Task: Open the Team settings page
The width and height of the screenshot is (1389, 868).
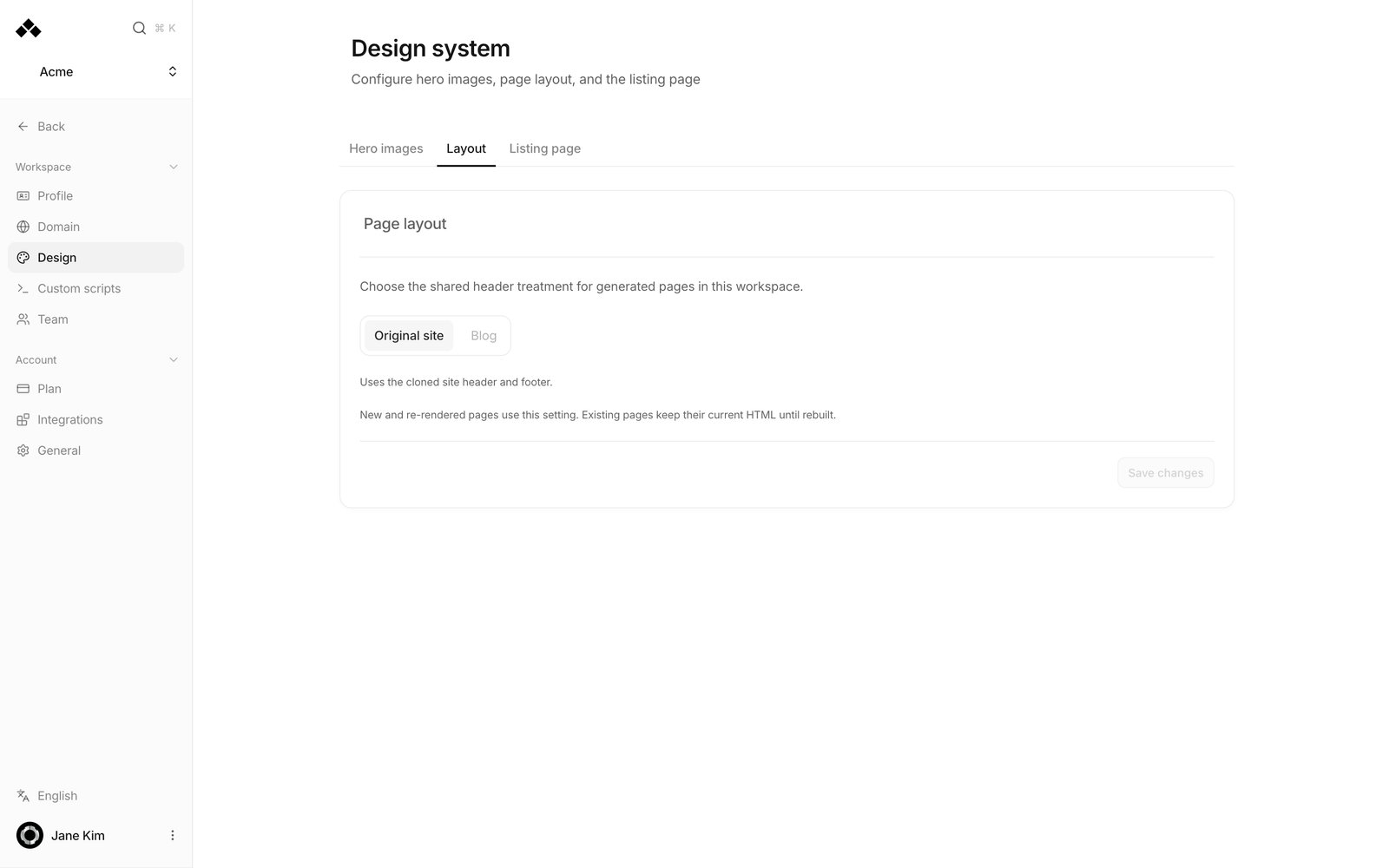Action: 95,319
